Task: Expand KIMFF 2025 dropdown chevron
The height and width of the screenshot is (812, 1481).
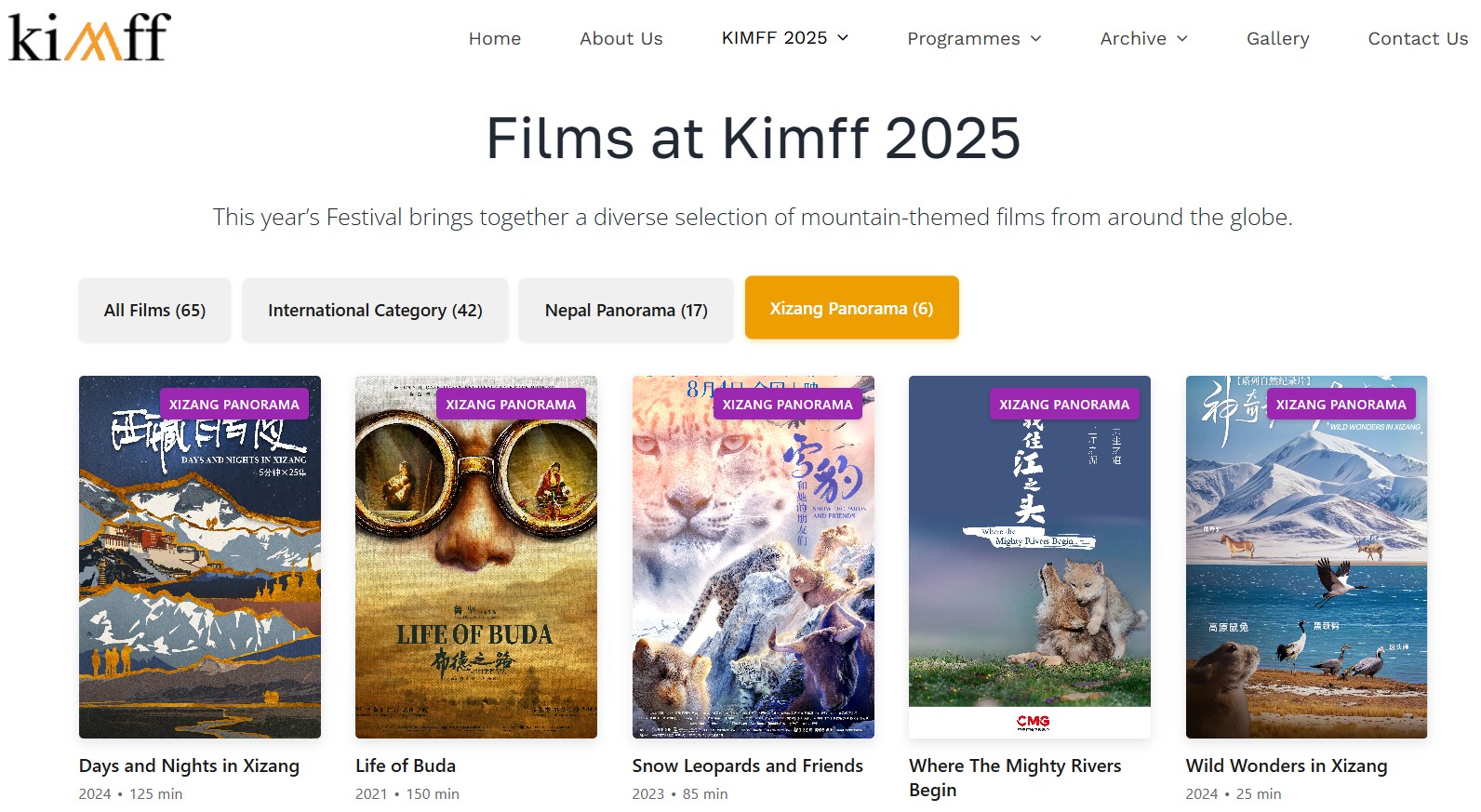Action: pos(843,38)
